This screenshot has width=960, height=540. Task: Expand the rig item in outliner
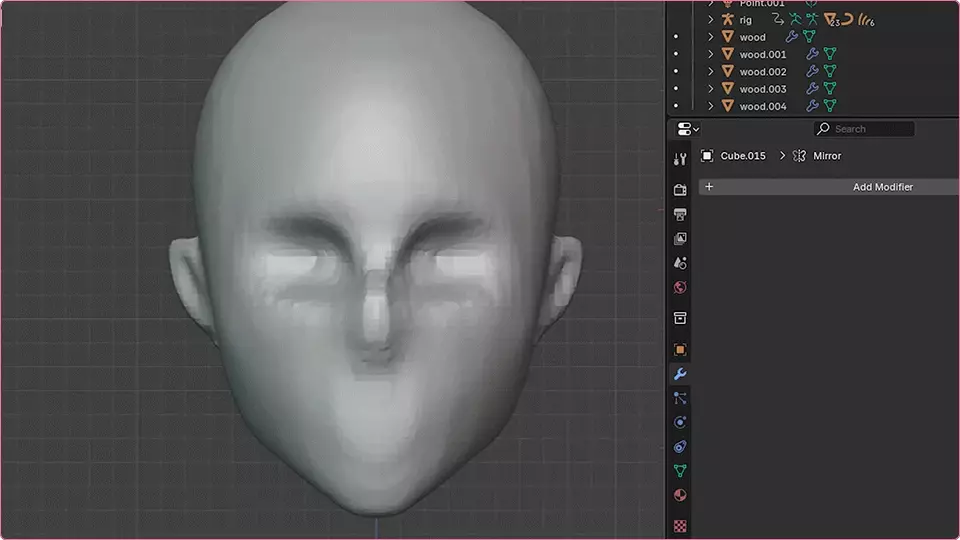(x=711, y=20)
